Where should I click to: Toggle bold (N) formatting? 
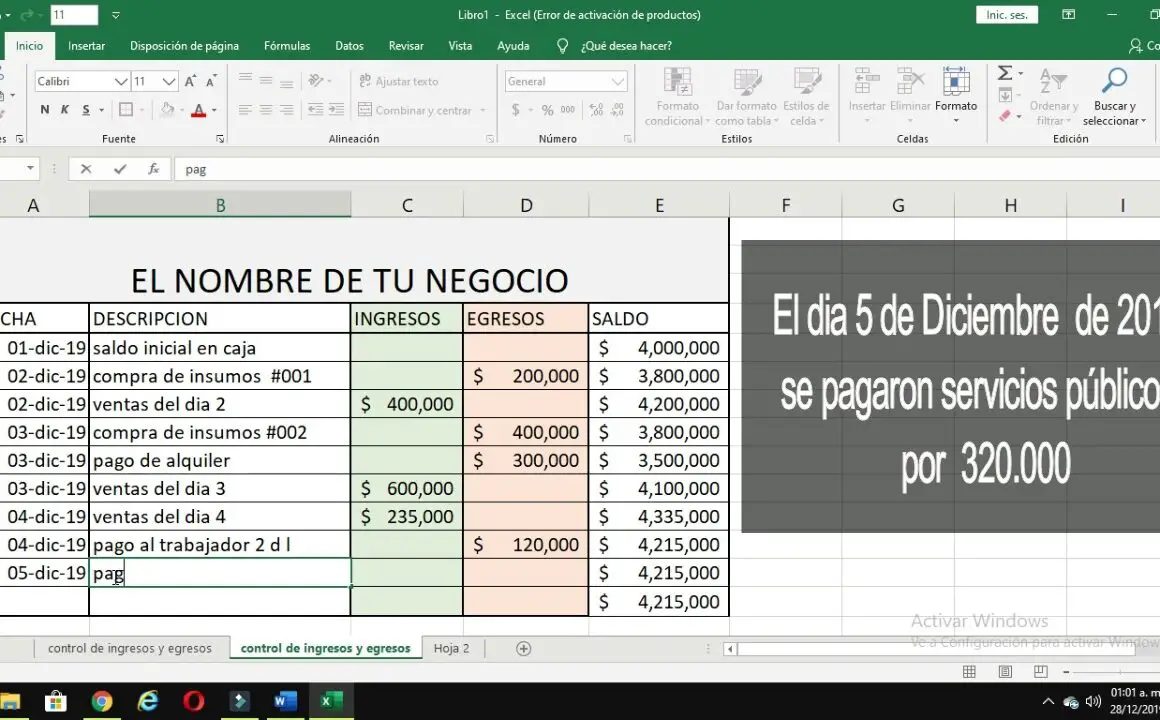coord(44,110)
